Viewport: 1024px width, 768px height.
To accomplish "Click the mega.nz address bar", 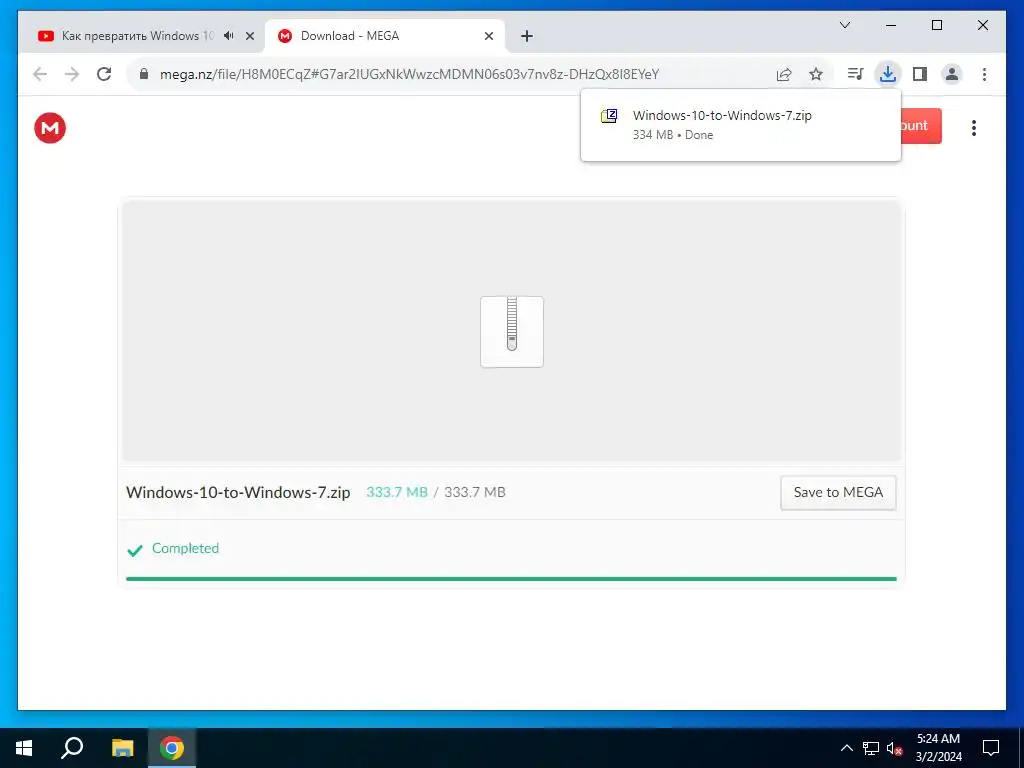I will click(409, 74).
